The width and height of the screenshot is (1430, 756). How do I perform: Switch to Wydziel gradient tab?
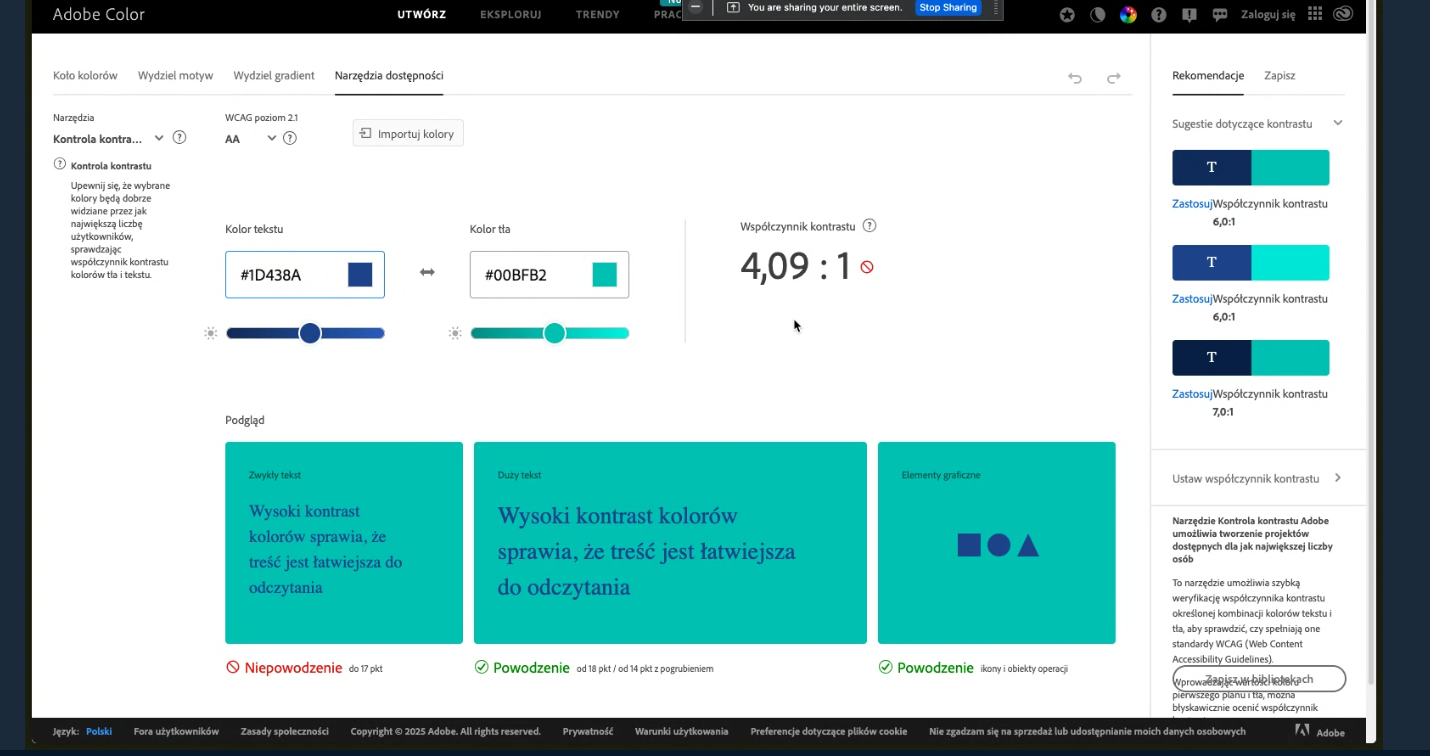274,75
